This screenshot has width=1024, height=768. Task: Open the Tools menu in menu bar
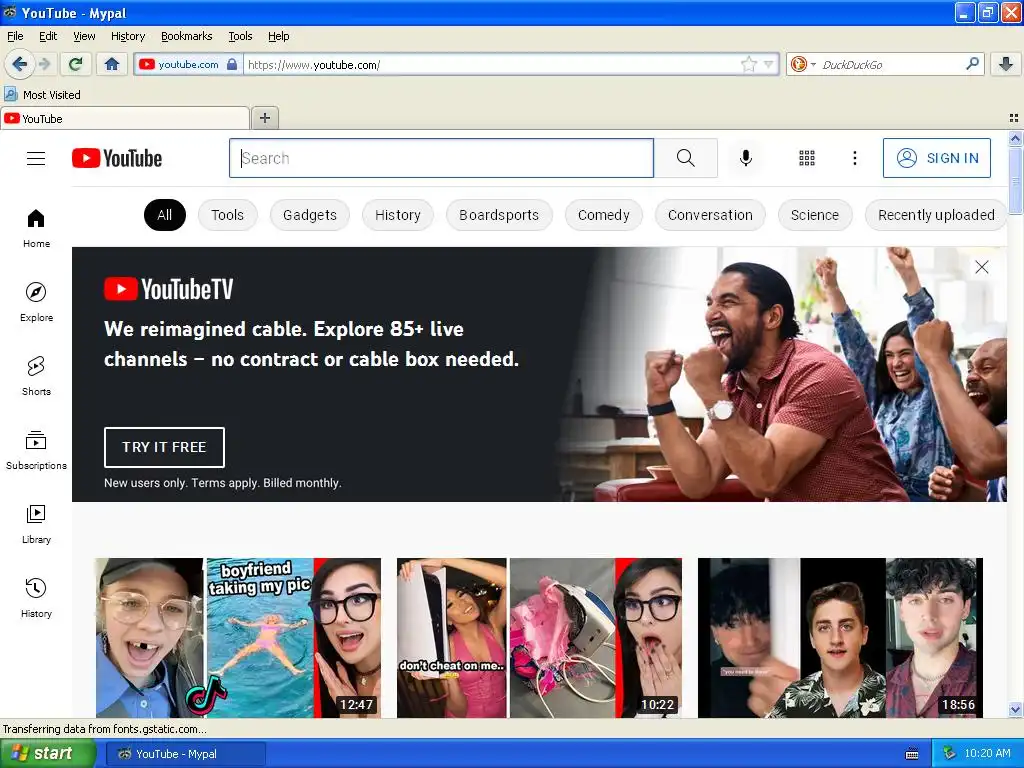(240, 36)
